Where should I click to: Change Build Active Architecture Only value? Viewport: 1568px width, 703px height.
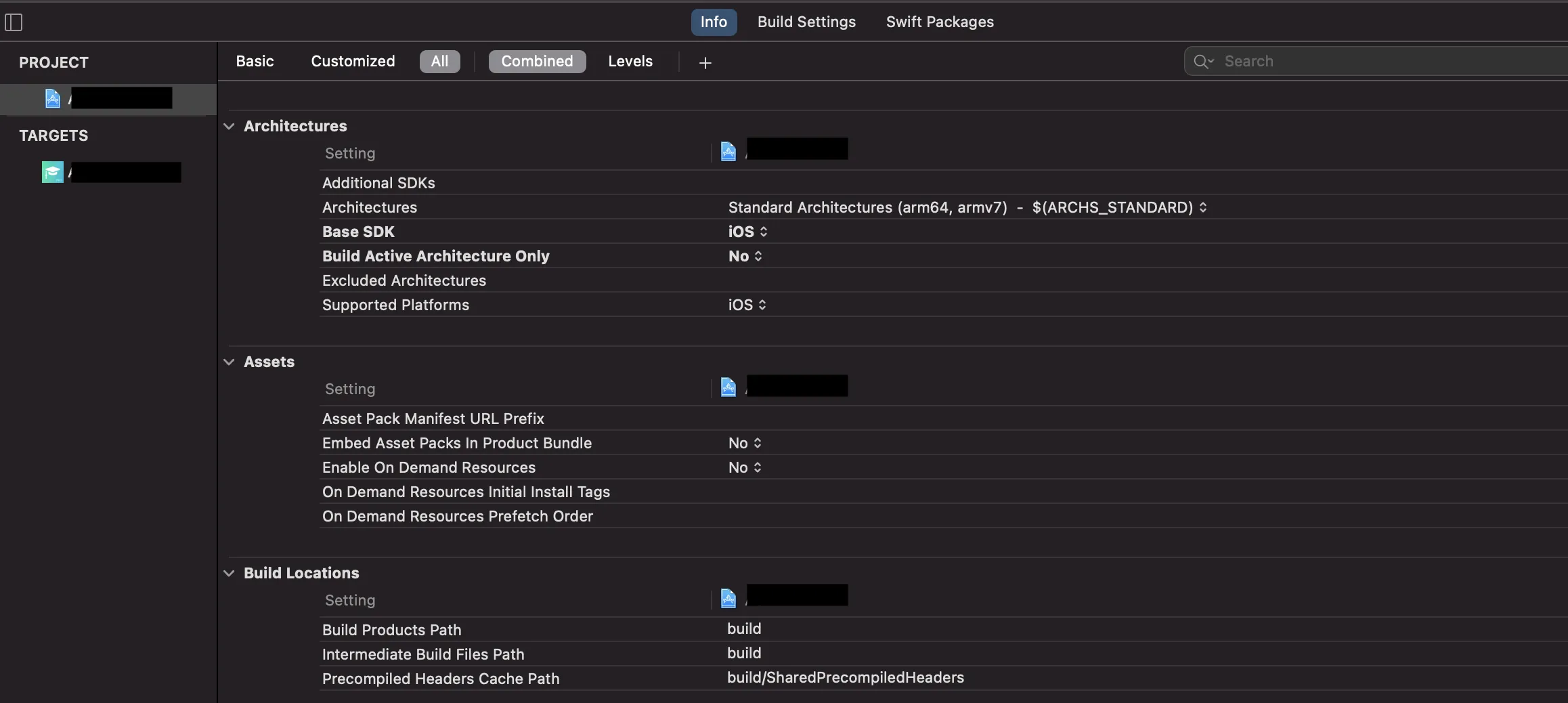tap(745, 256)
